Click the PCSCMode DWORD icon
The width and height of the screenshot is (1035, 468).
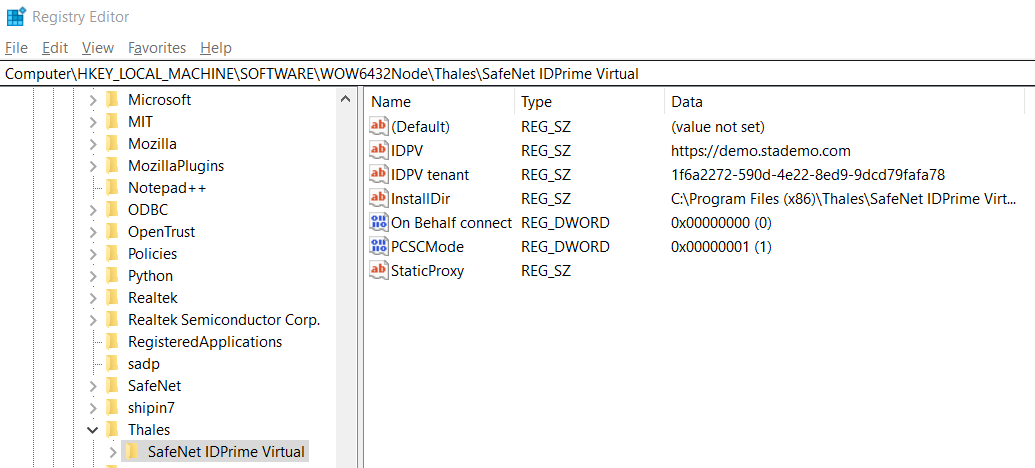click(378, 246)
